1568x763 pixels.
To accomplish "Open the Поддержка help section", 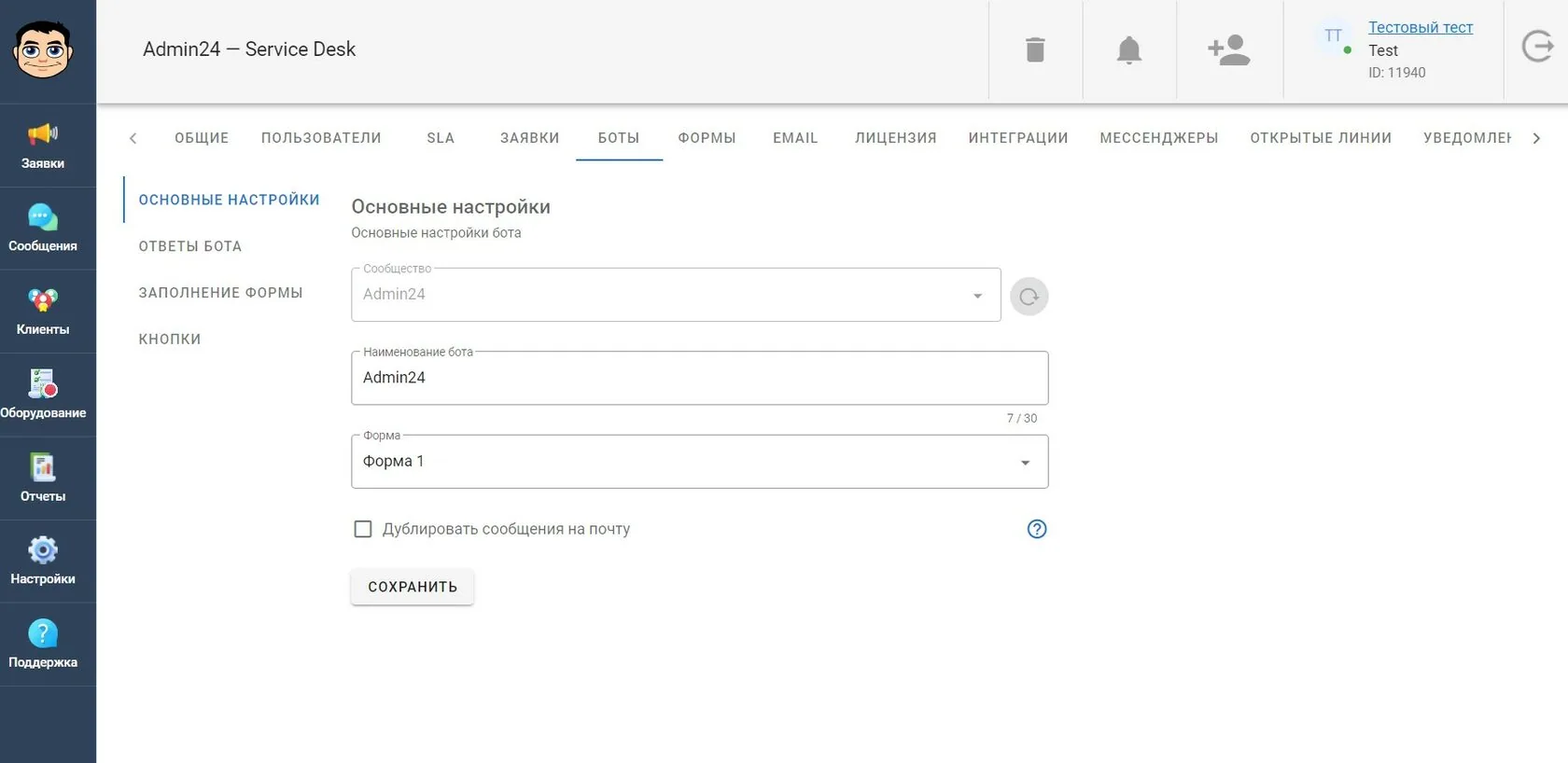I will click(43, 644).
